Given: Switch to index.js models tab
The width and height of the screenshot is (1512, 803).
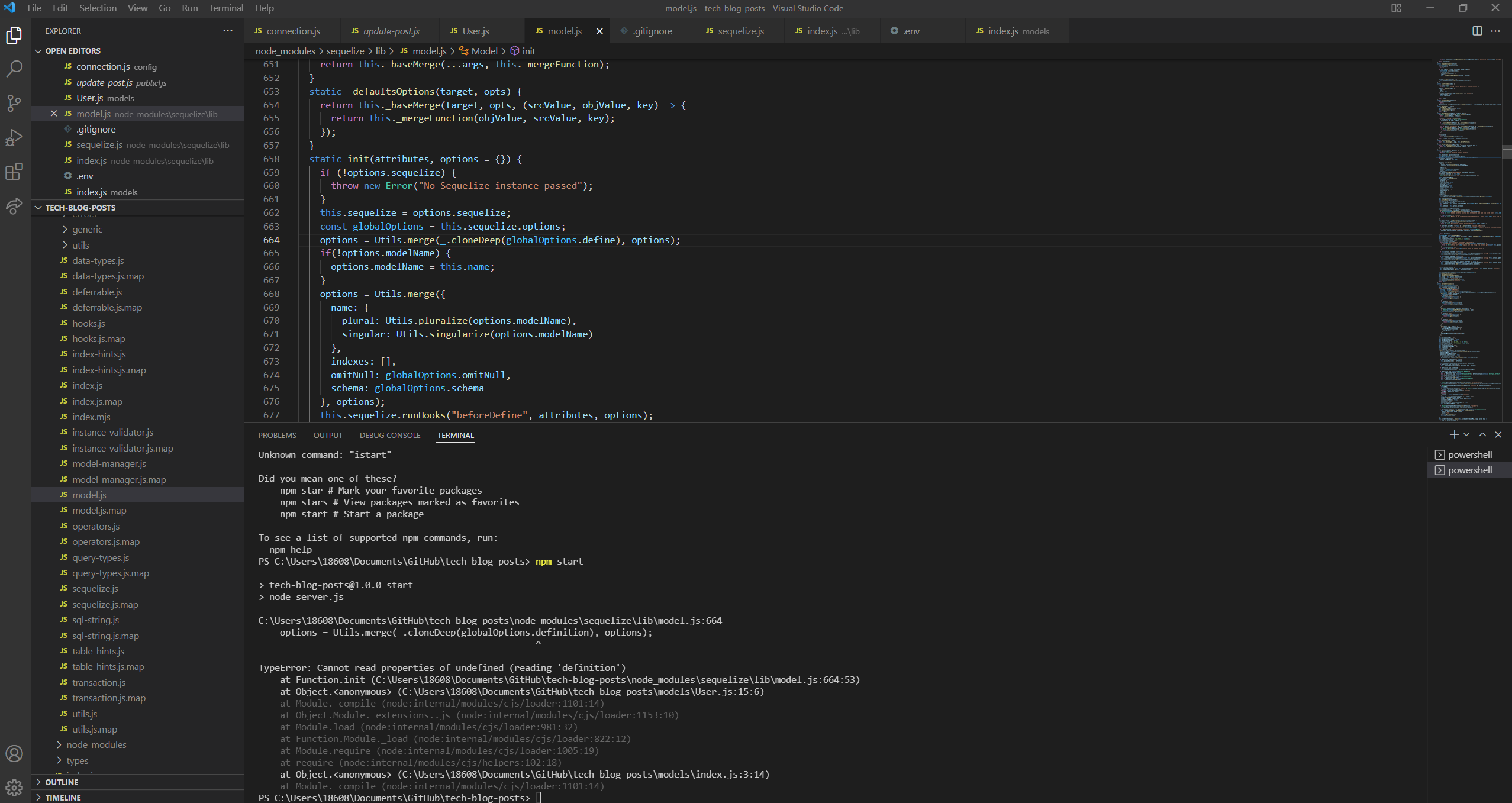Looking at the screenshot, I should (1017, 31).
